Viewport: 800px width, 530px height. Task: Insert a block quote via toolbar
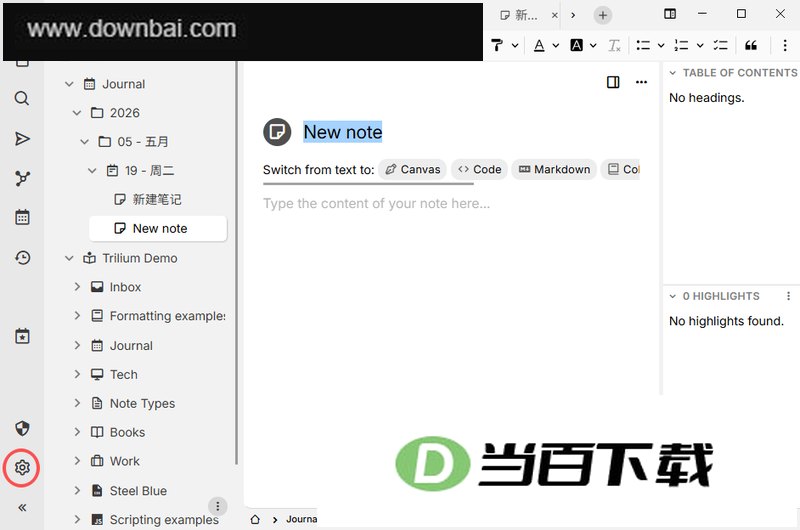(751, 45)
